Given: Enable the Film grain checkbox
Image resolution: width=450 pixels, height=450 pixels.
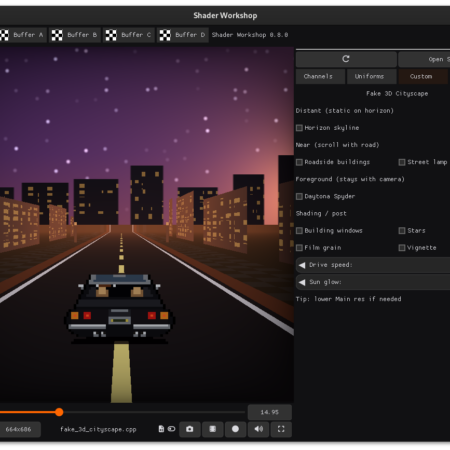Looking at the screenshot, I should [299, 248].
